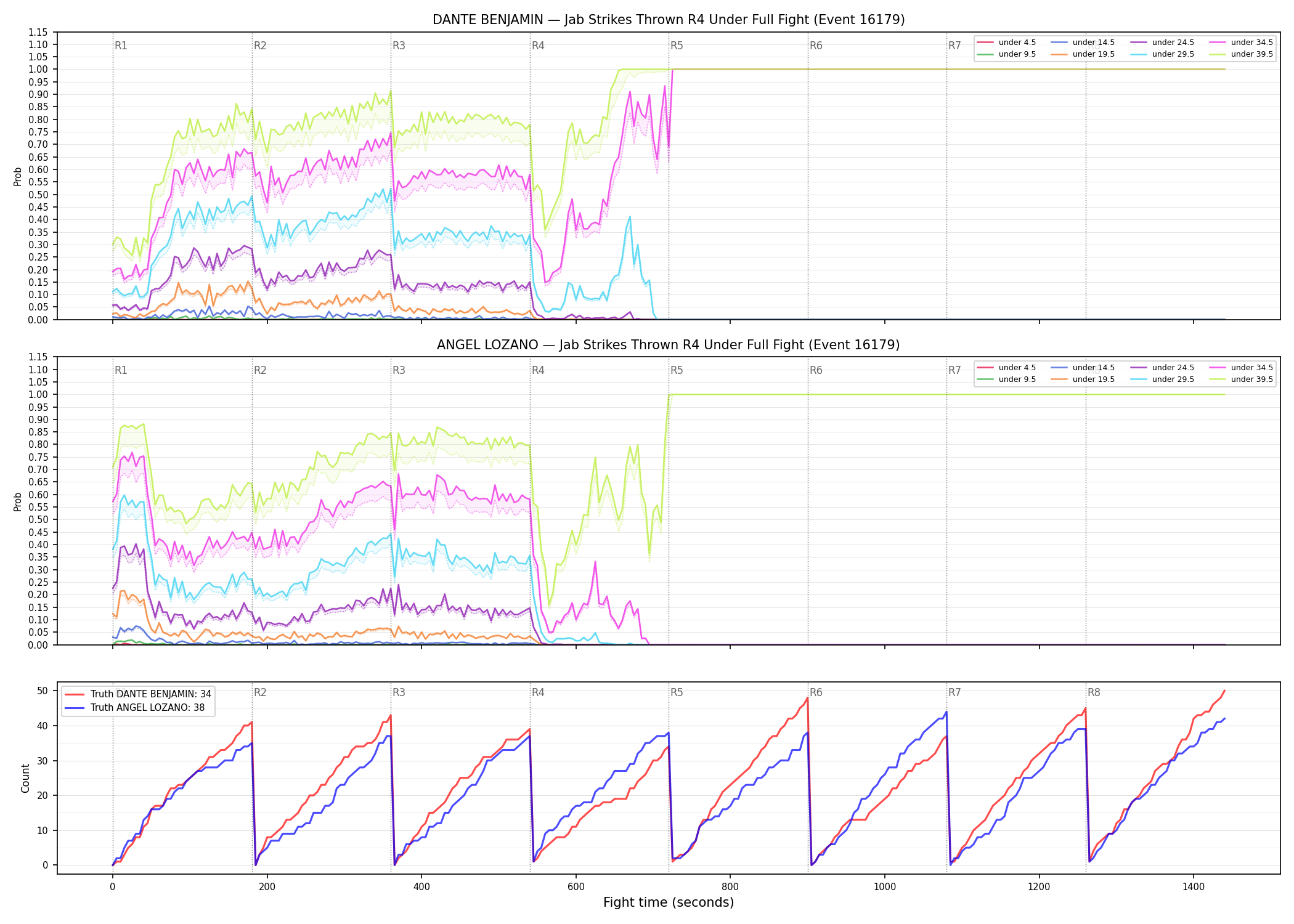Click the R6 round marker in the Angel Lozano chart
Viewport: 1294px width, 924px height.
coord(816,370)
